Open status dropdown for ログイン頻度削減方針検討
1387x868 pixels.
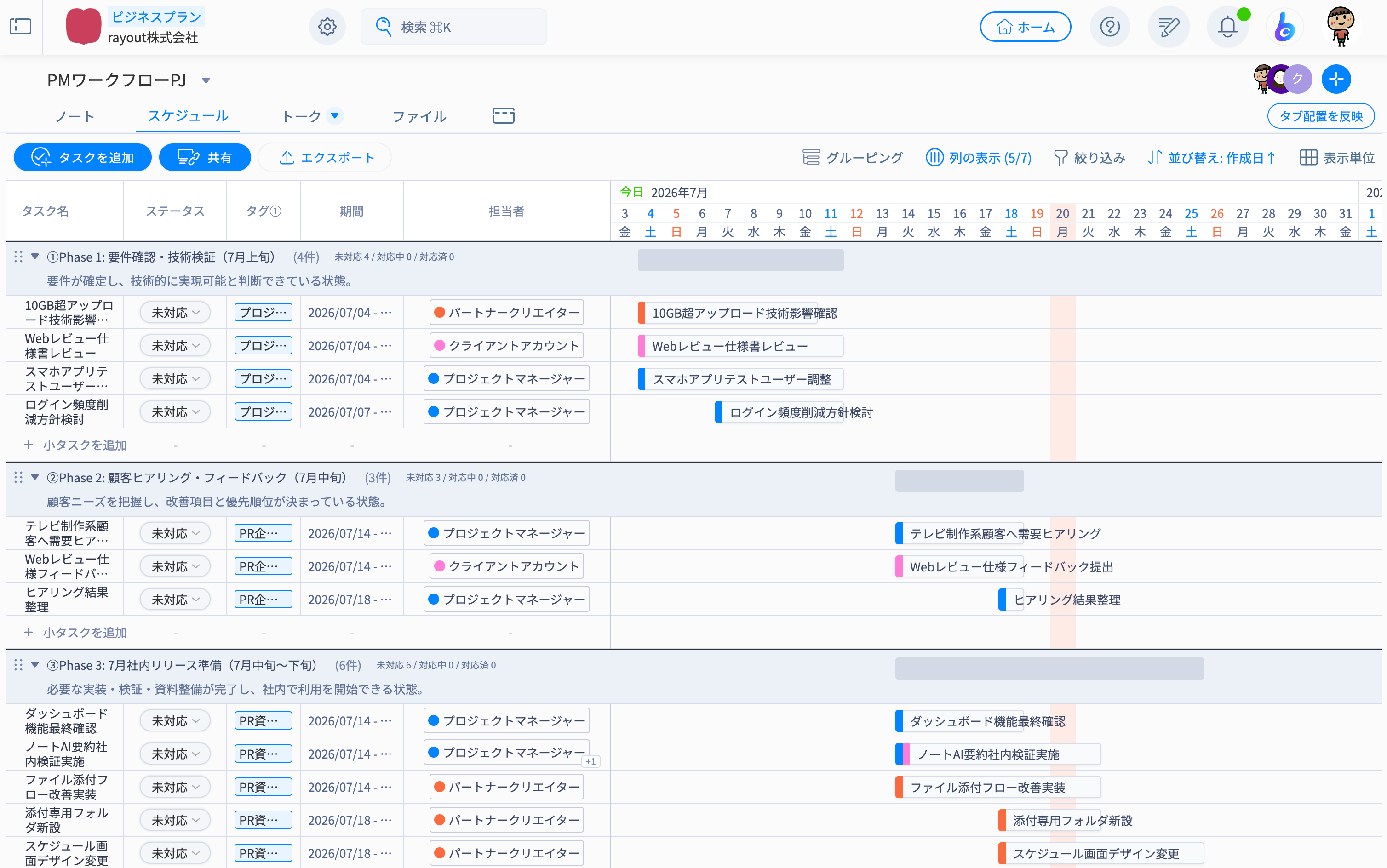click(x=175, y=411)
